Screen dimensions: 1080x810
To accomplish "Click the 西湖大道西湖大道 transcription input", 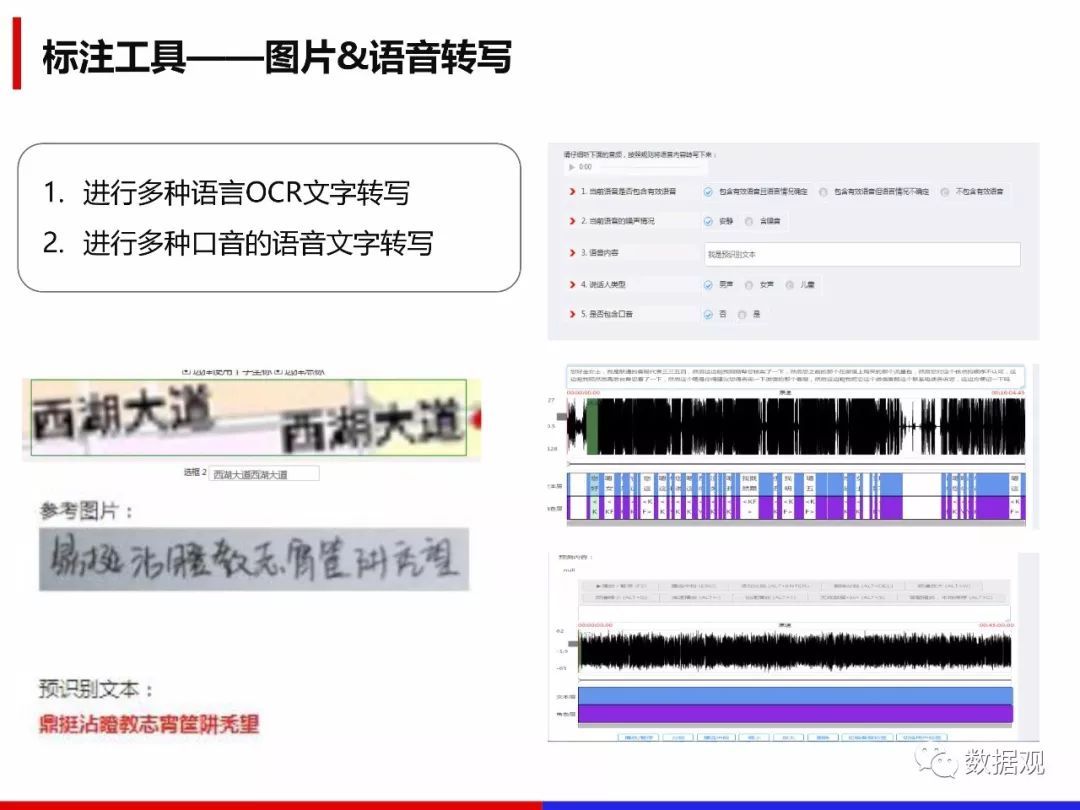I will click(x=264, y=474).
